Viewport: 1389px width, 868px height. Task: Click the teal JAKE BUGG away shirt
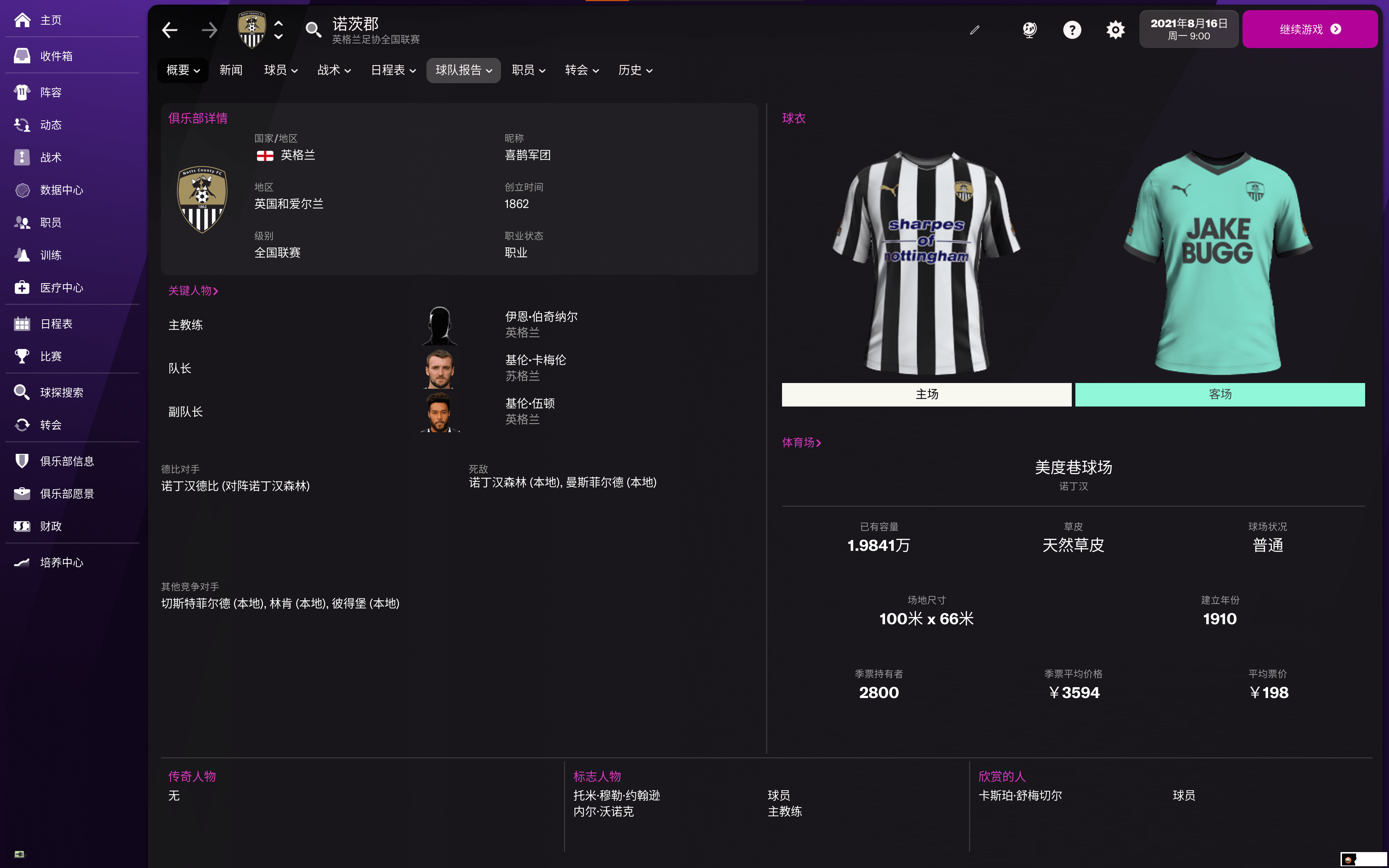click(x=1219, y=262)
